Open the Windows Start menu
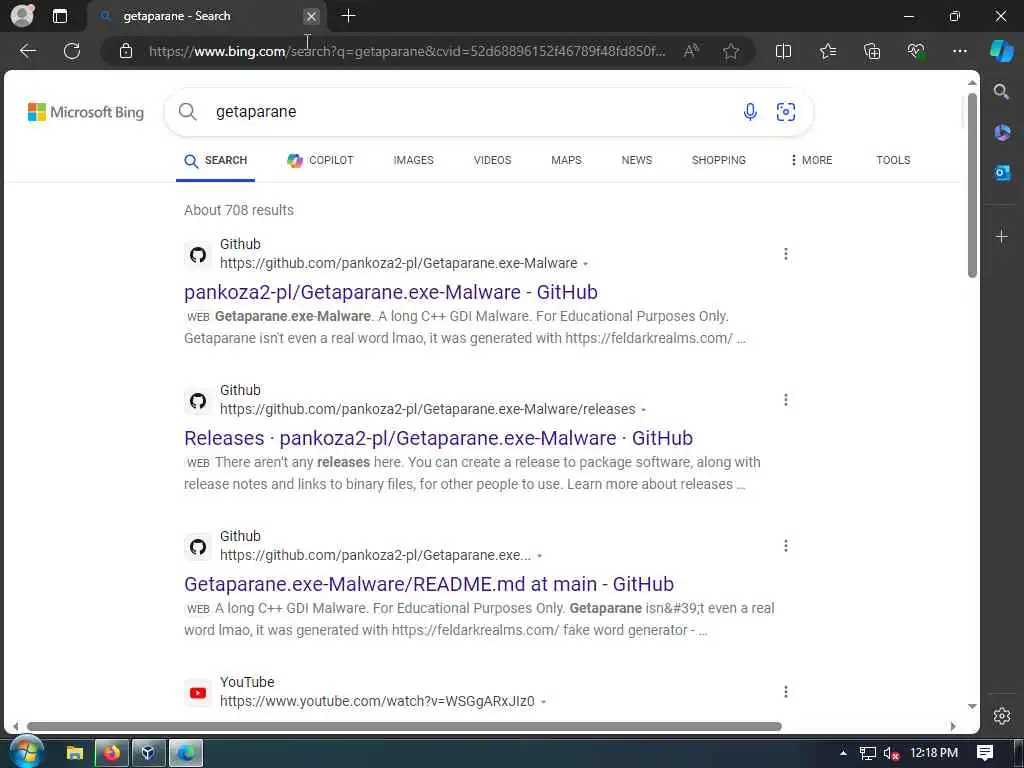The image size is (1024, 768). point(25,752)
